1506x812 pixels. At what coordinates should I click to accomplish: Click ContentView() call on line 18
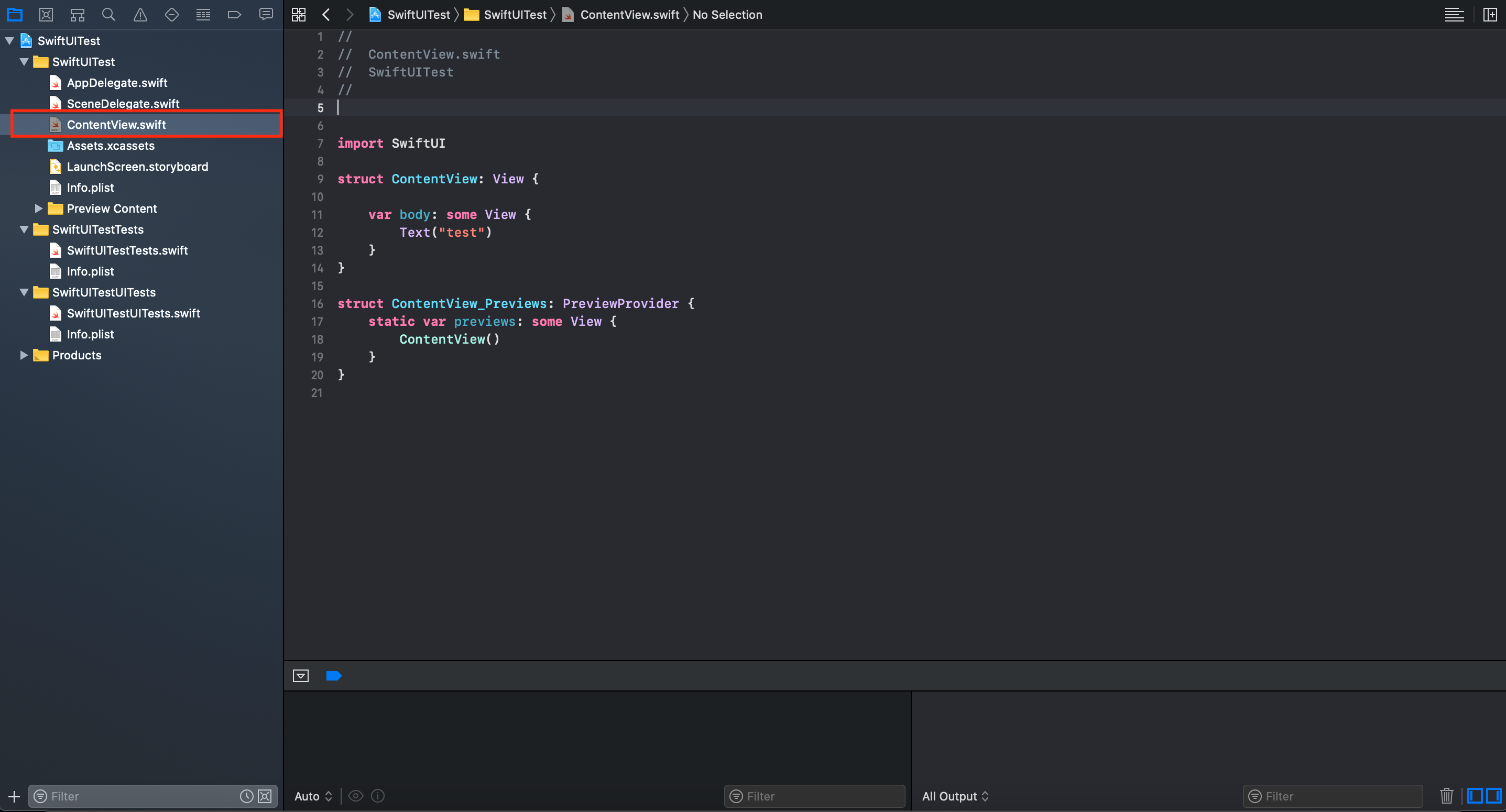point(450,339)
